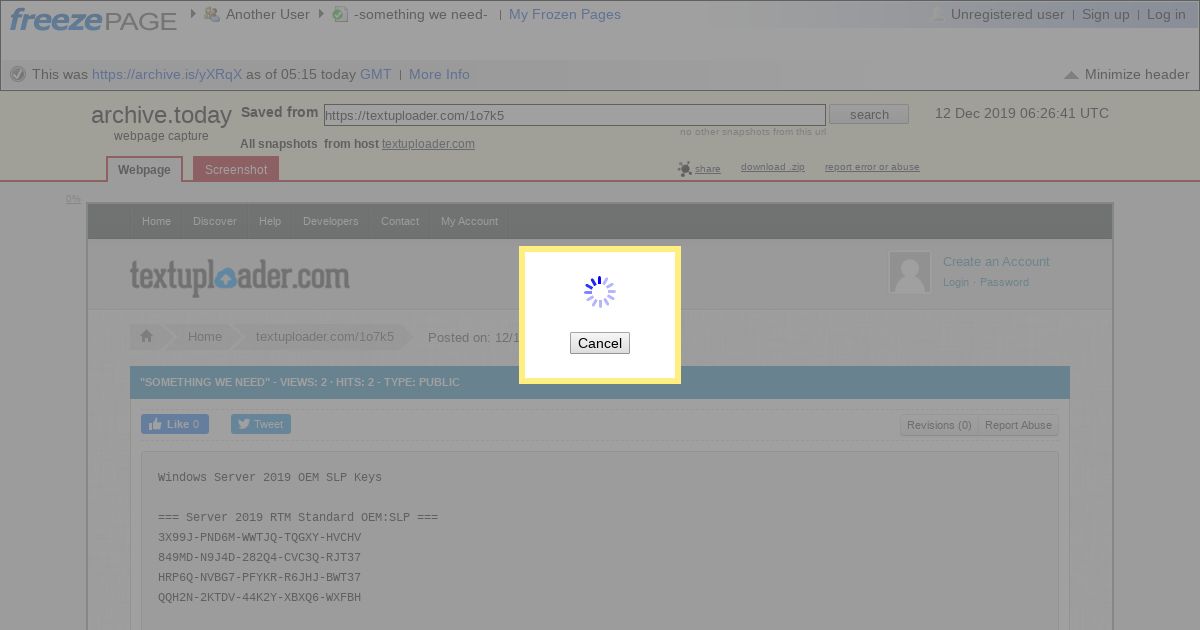The width and height of the screenshot is (1200, 630).
Task: Open the Home nav menu item
Action: click(x=156, y=221)
